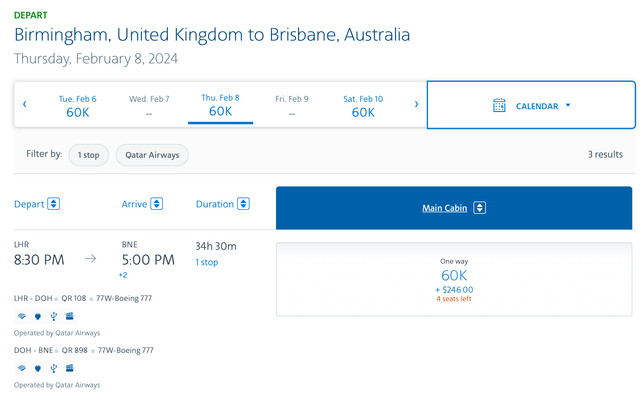Sort flights by Arrive time
The height and width of the screenshot is (395, 640).
pyautogui.click(x=142, y=204)
